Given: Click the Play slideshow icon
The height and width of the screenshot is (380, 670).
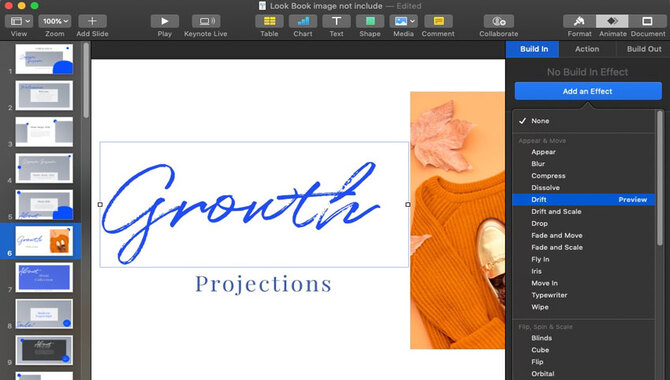Looking at the screenshot, I should (165, 21).
